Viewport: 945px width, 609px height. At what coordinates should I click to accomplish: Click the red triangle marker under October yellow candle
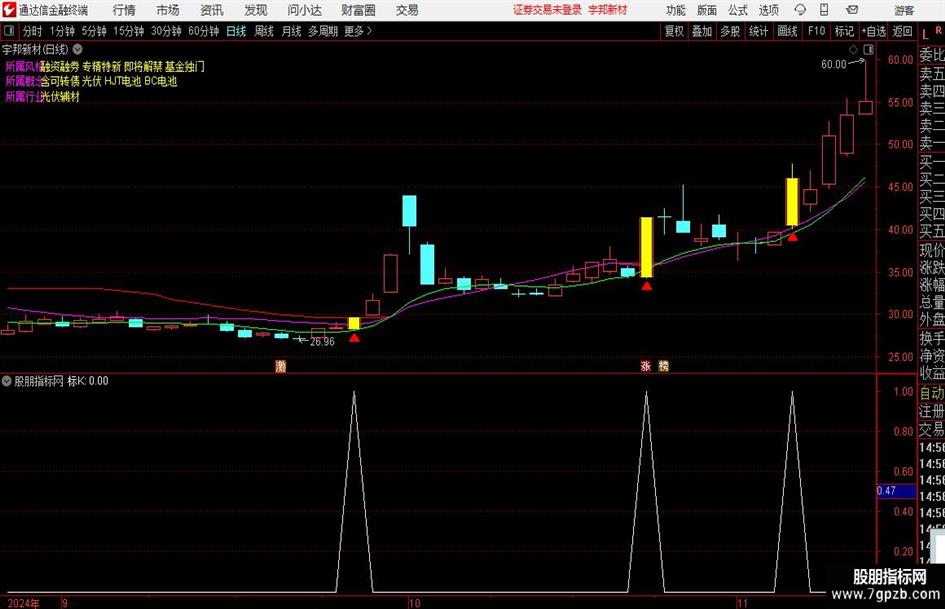click(x=647, y=286)
